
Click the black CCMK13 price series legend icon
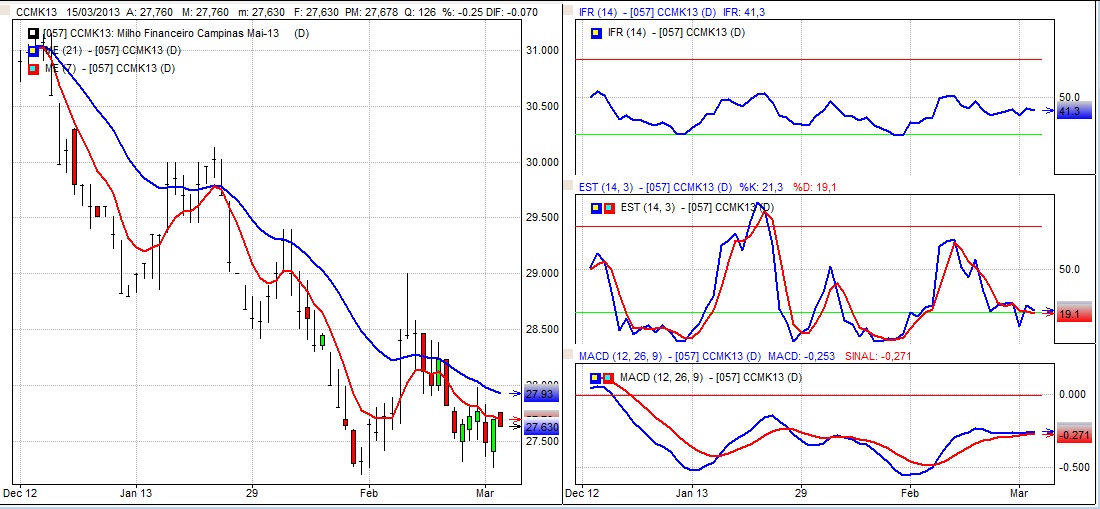(x=33, y=33)
